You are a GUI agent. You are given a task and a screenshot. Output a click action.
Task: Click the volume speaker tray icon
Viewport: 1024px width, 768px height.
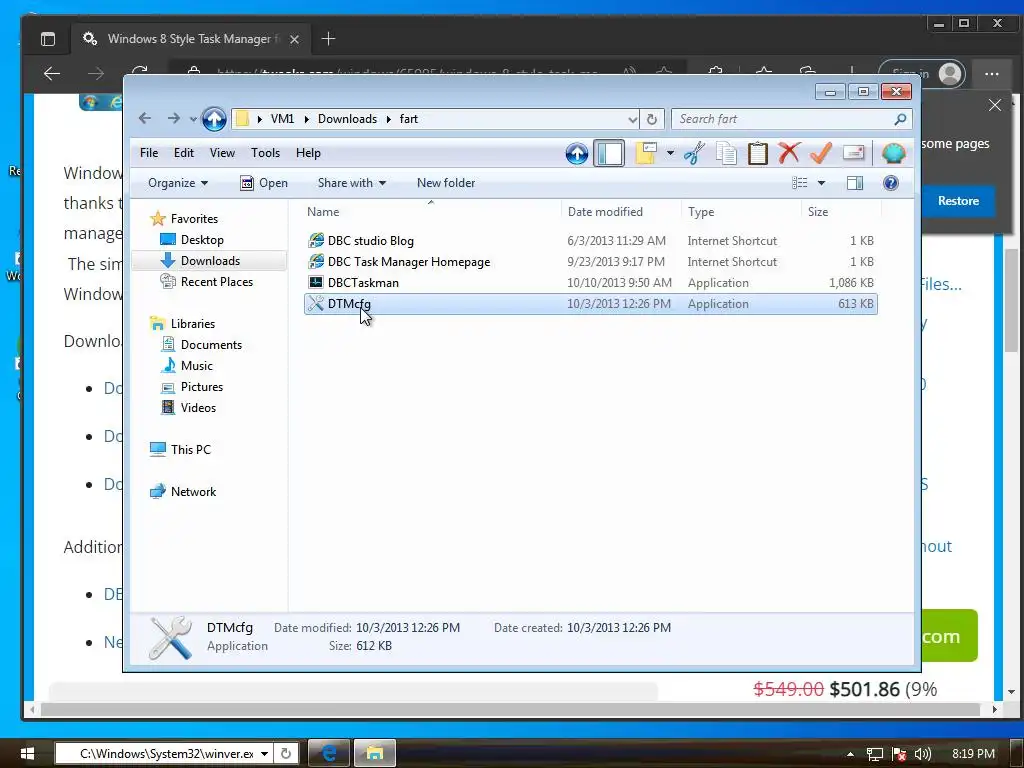[922, 754]
